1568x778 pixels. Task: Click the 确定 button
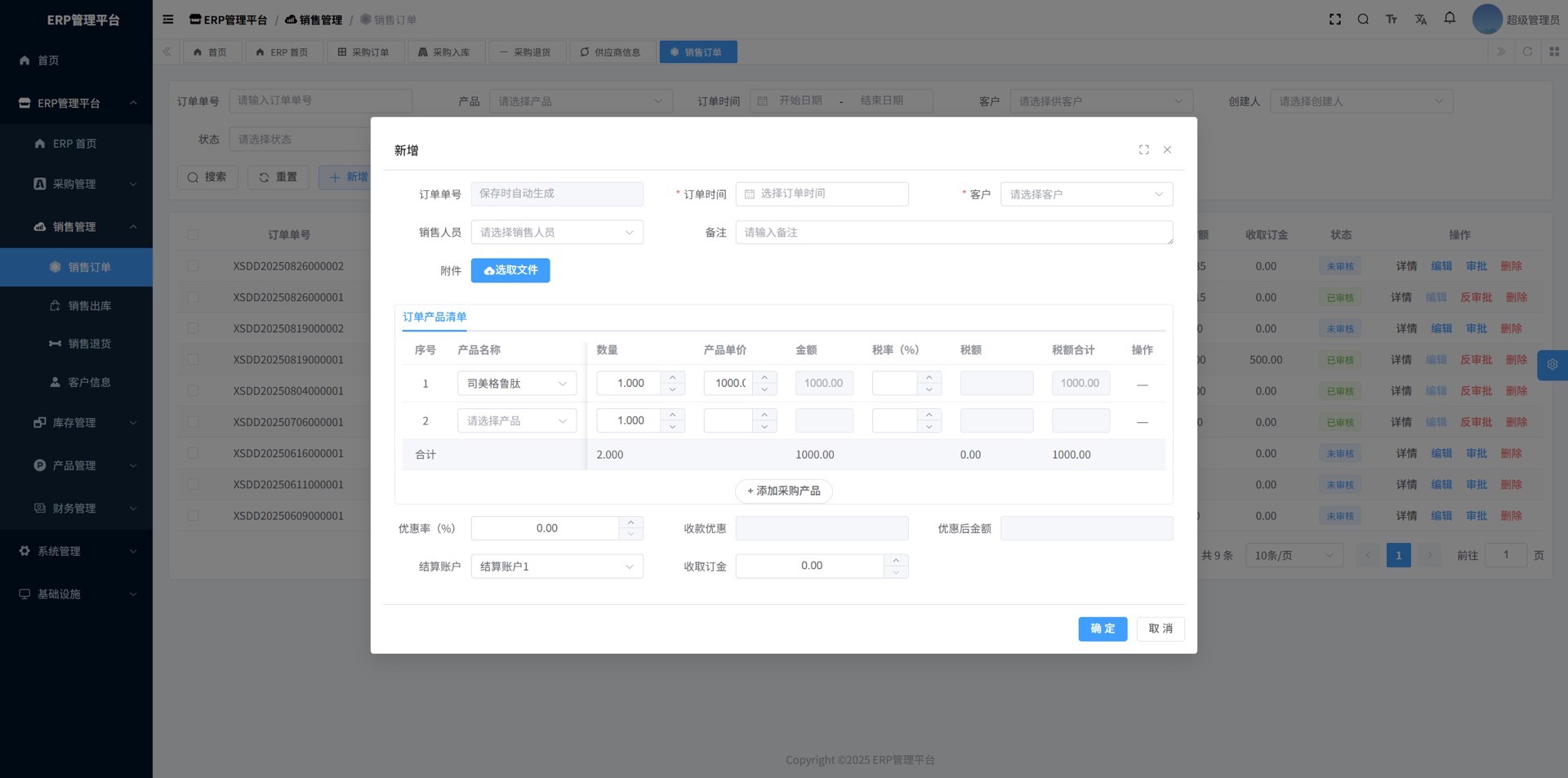point(1102,629)
